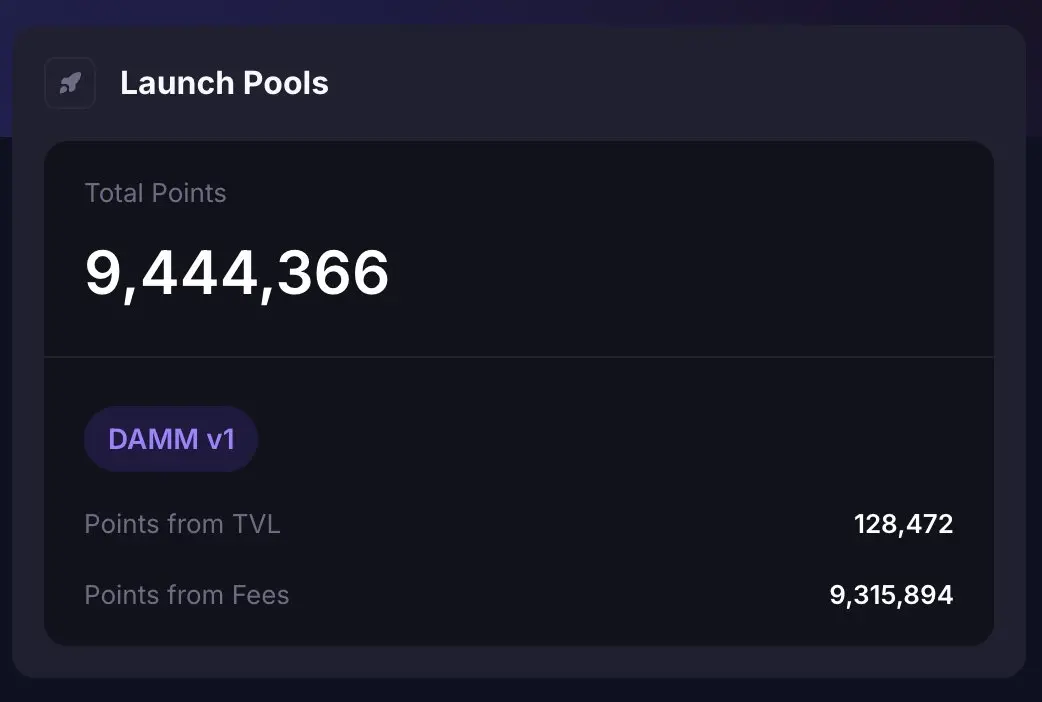The width and height of the screenshot is (1042, 702).
Task: Click the divider line under Total Points
Action: (518, 357)
